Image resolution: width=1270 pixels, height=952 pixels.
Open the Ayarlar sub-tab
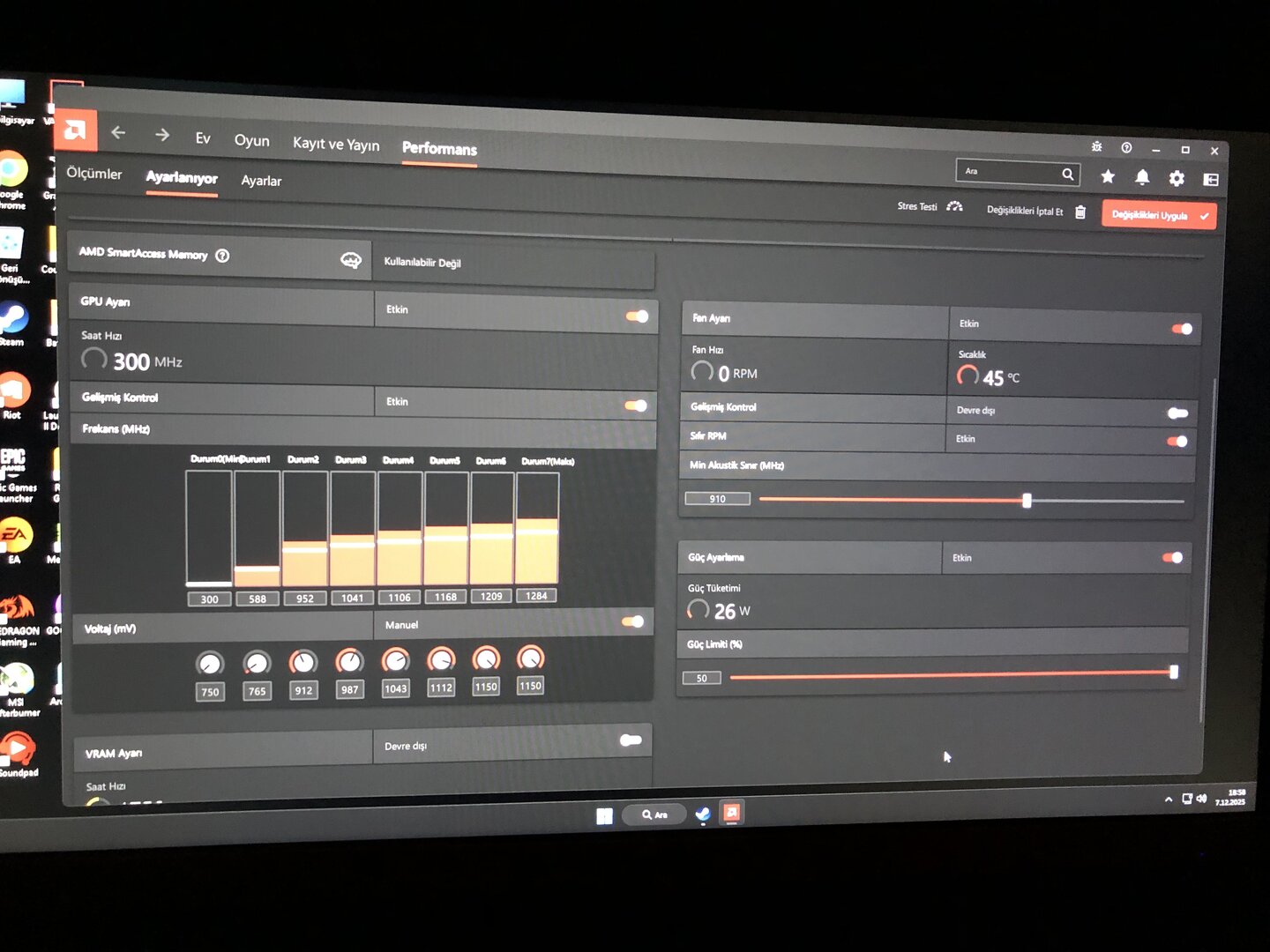tap(261, 181)
